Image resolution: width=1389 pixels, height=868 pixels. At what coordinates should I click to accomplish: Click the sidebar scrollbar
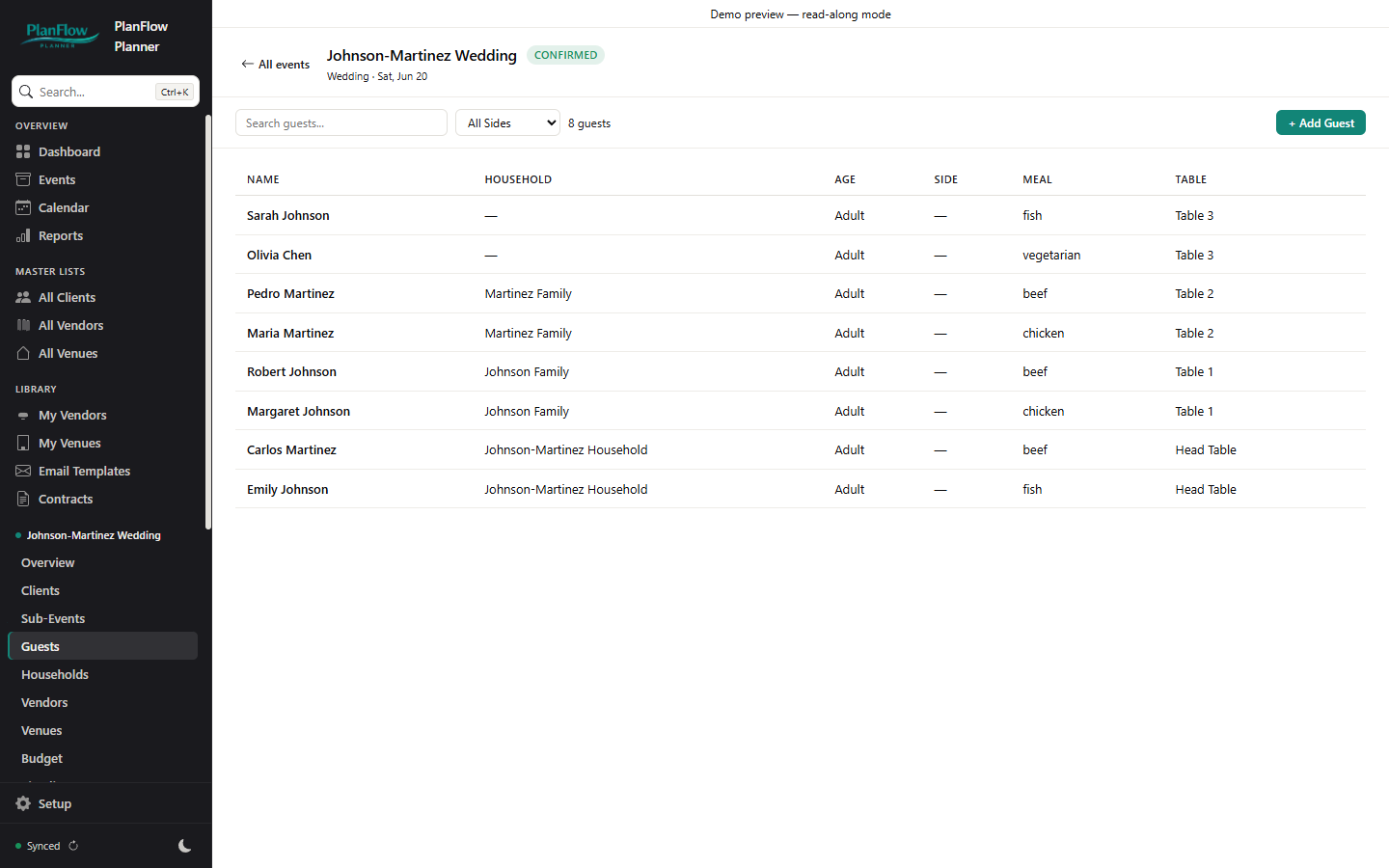207,322
